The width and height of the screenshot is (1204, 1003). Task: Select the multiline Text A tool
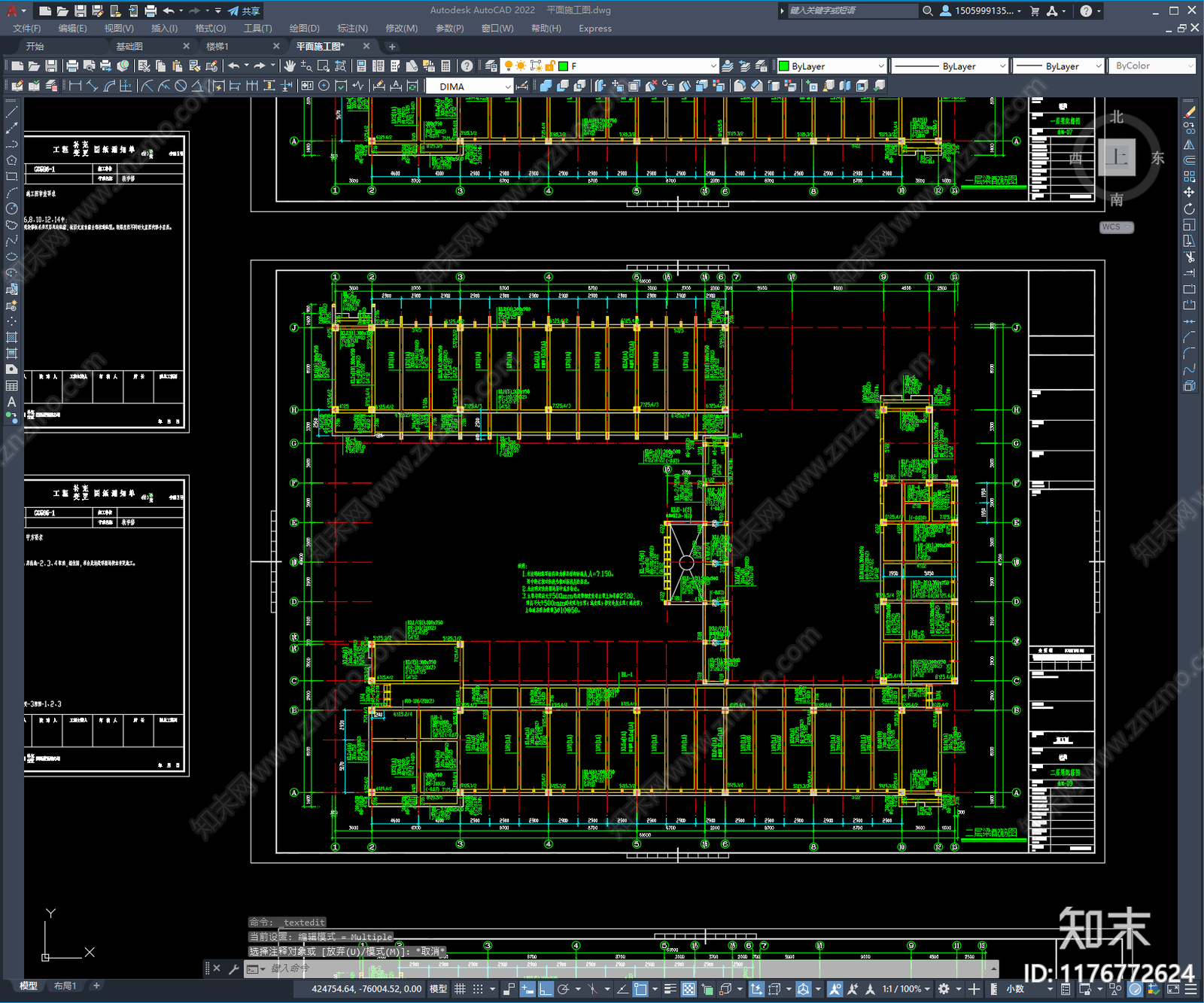tap(11, 402)
